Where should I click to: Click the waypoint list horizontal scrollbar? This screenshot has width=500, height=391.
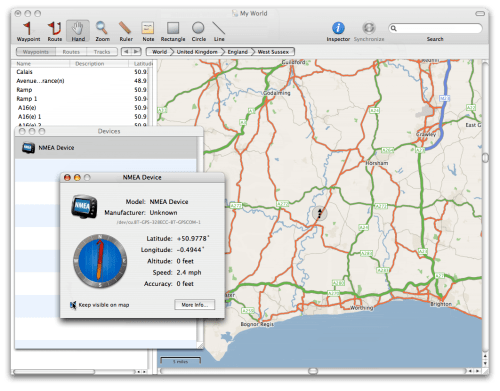pyautogui.click(x=55, y=371)
